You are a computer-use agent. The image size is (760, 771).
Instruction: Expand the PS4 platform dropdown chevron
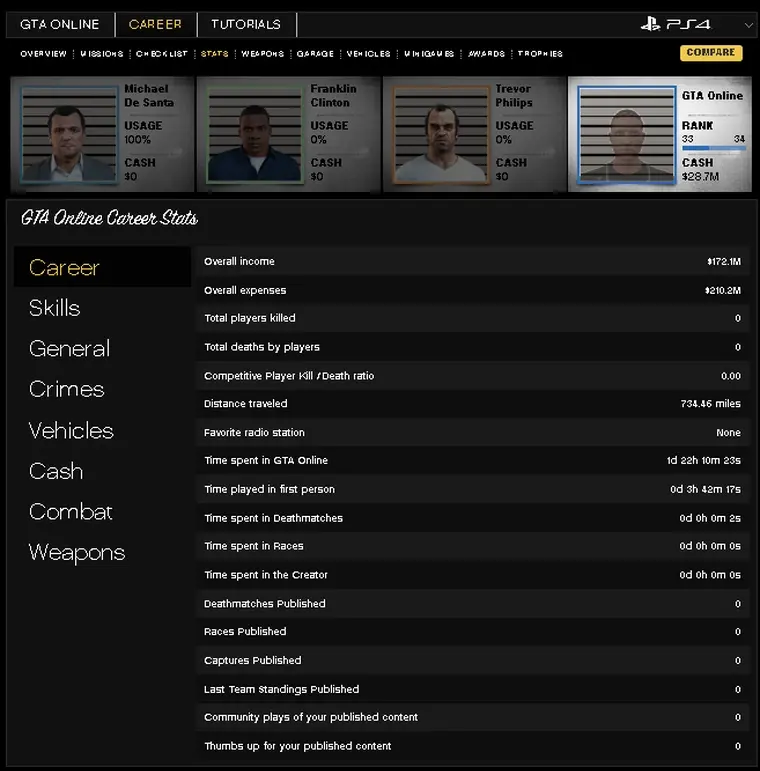click(749, 25)
